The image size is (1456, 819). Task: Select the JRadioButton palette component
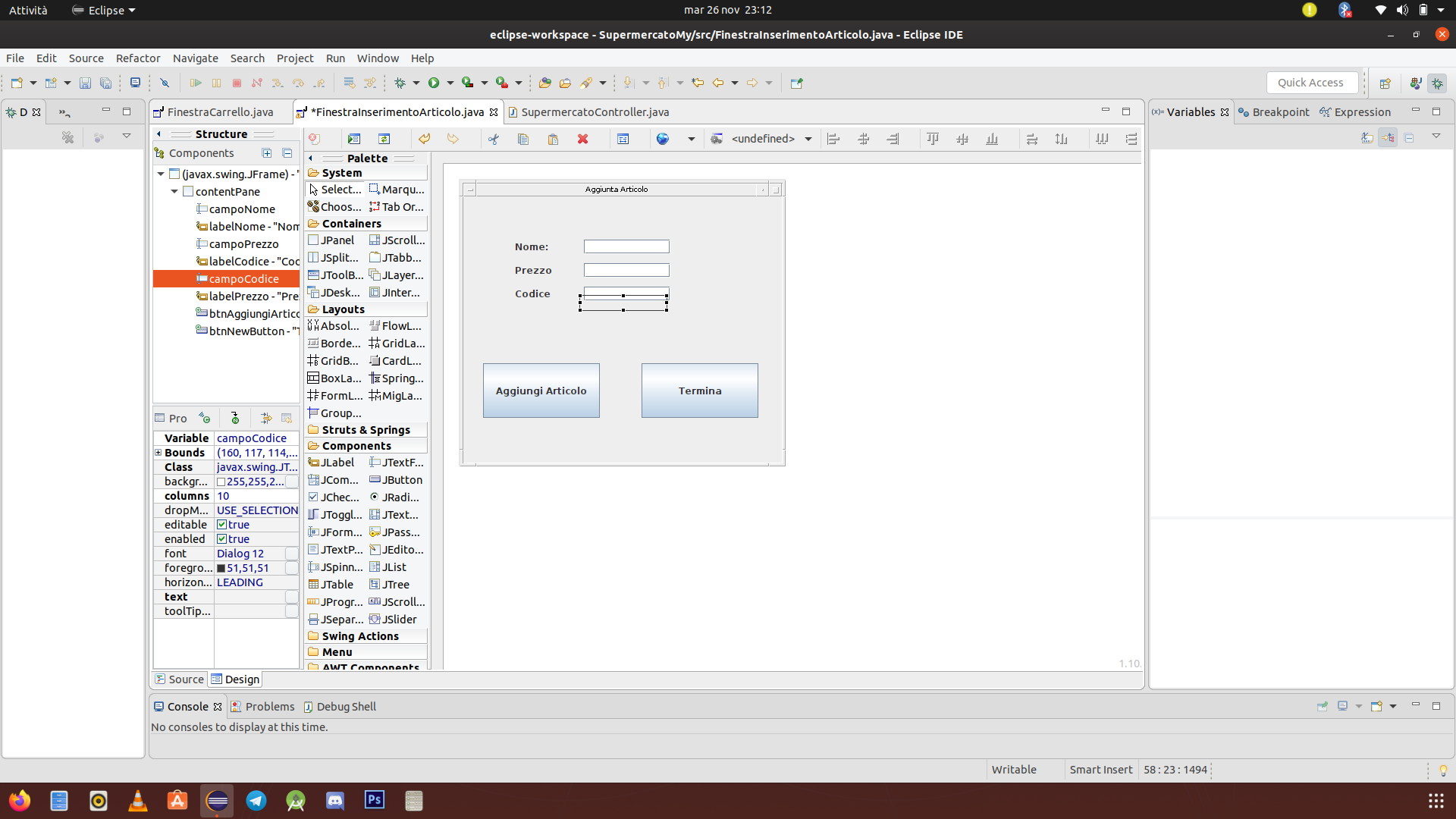point(395,497)
